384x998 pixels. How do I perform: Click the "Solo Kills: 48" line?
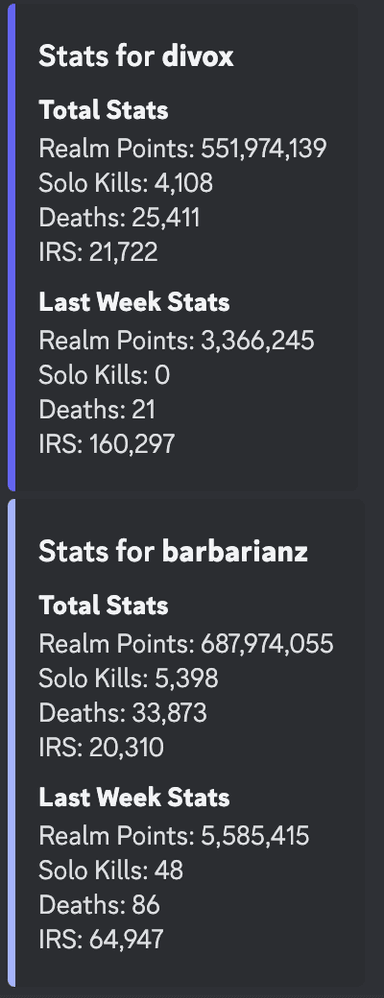pos(111,869)
